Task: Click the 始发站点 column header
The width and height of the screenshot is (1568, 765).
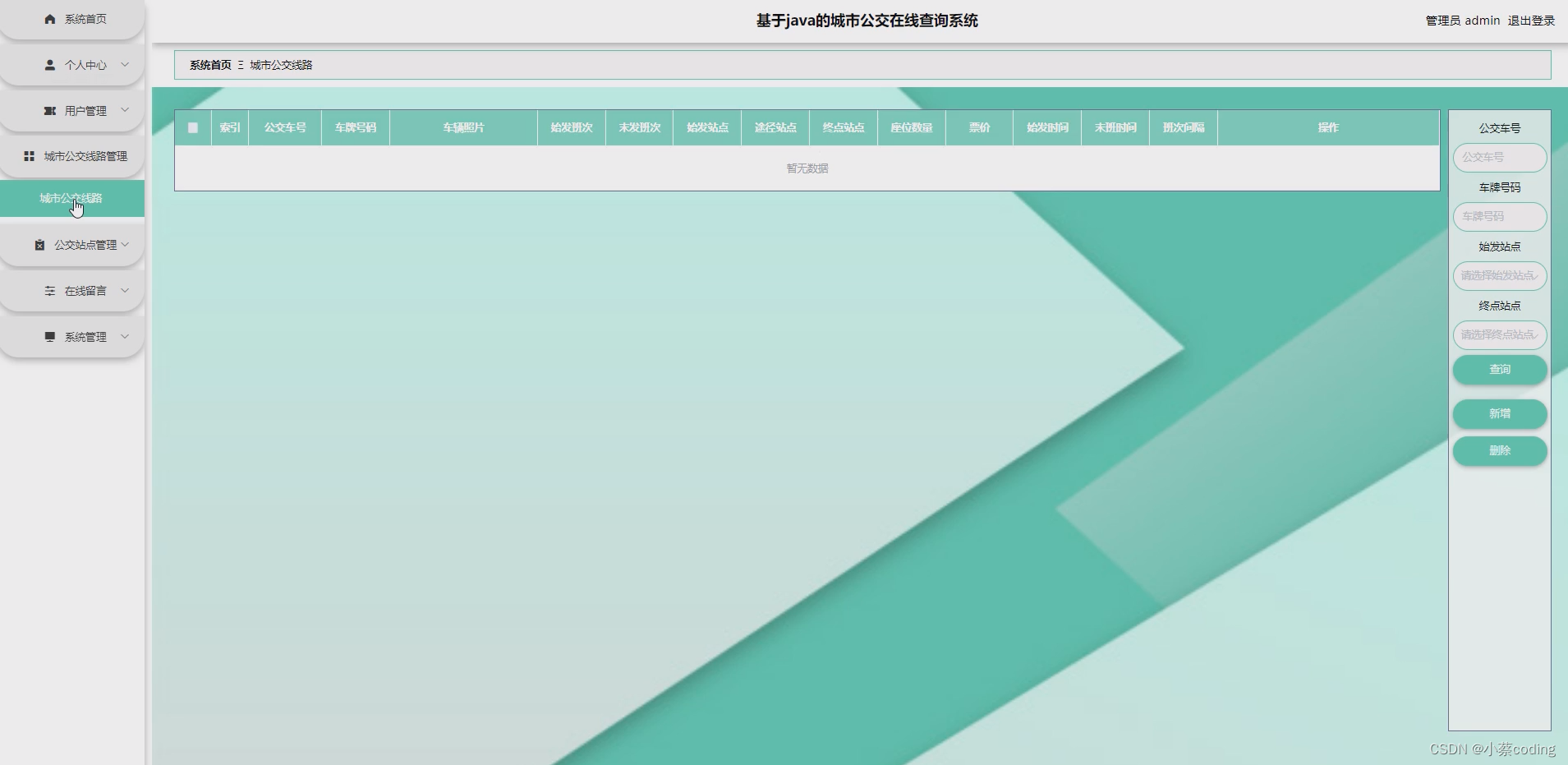Action: (707, 128)
